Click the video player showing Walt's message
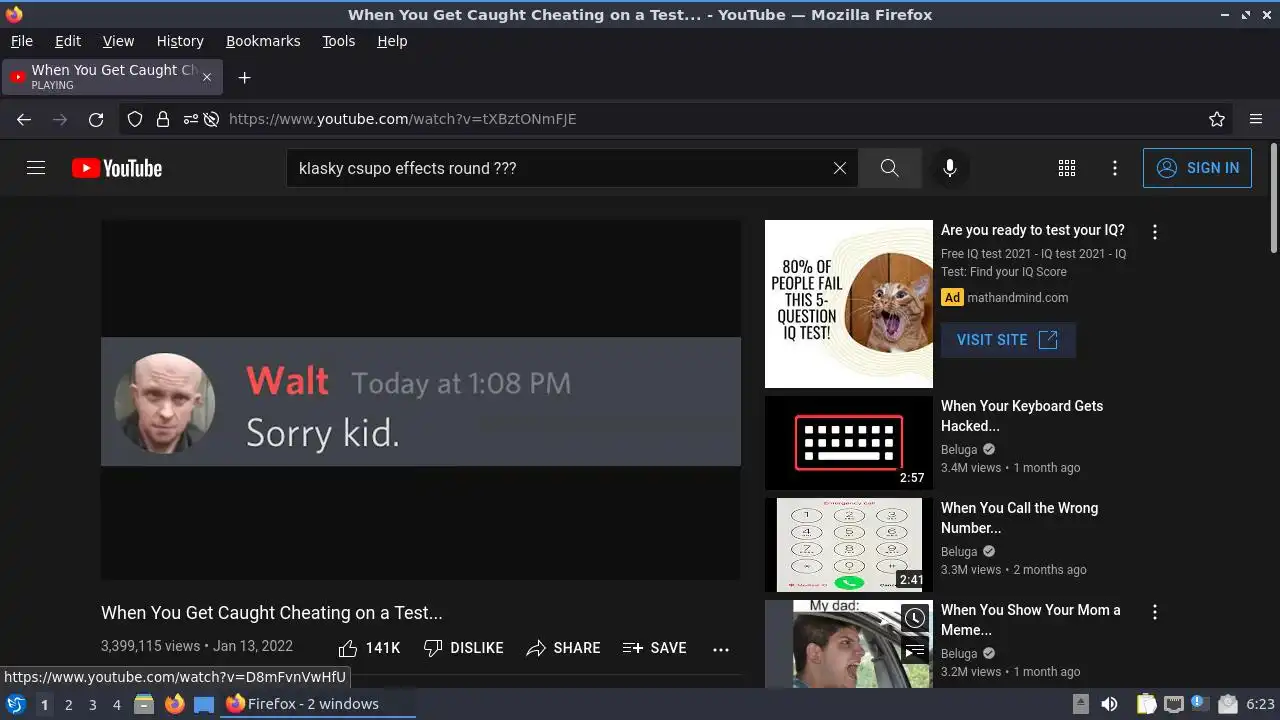 click(421, 400)
